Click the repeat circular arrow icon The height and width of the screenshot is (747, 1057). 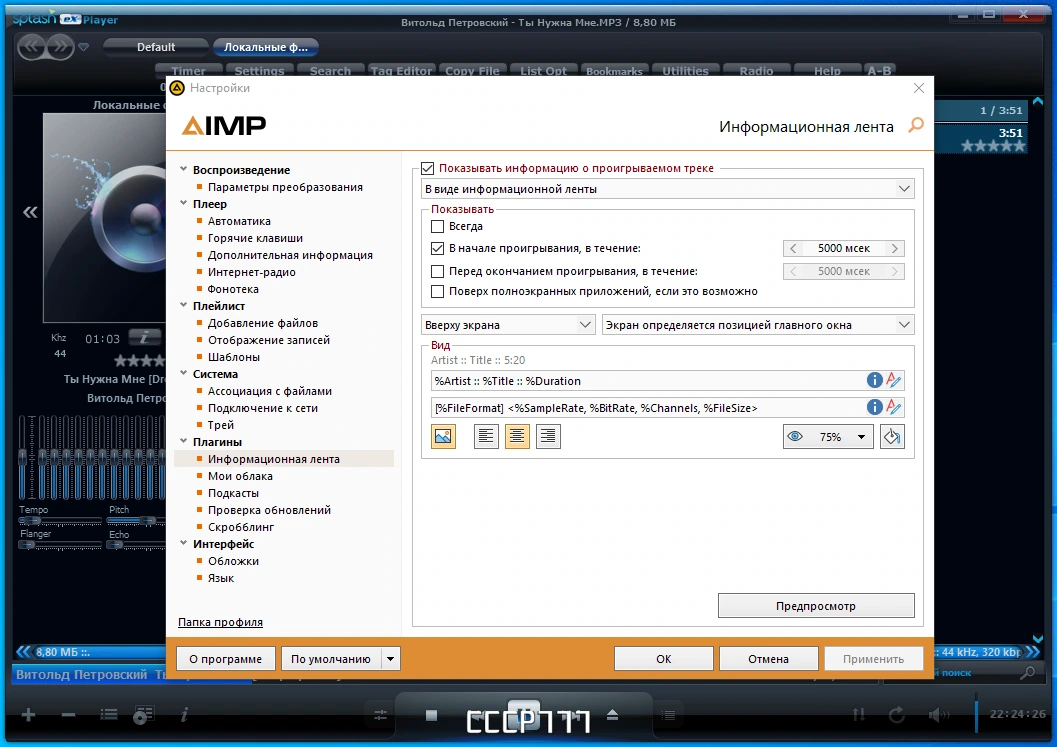tap(897, 715)
